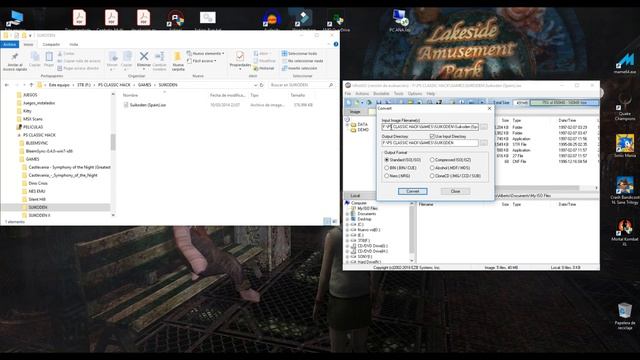Select Silent Hill folder in Explorer tree
Screen dimensions: 640x360
click(x=37, y=199)
